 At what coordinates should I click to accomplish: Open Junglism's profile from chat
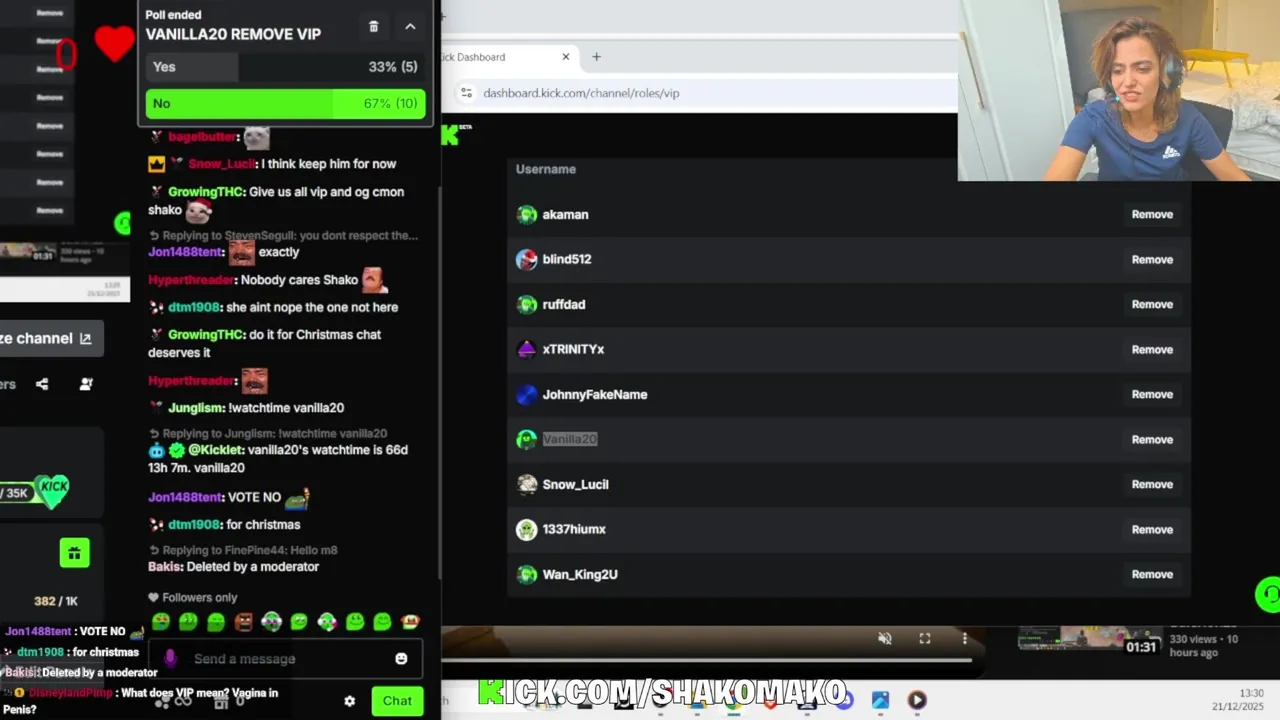tap(196, 408)
